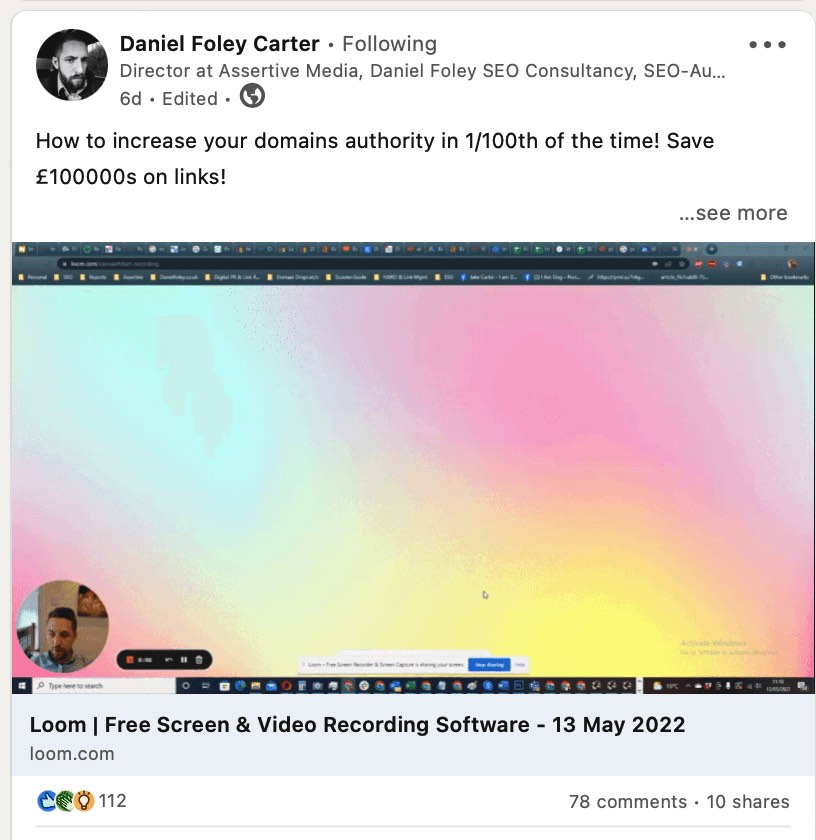The height and width of the screenshot is (840, 816).
Task: Open the 78 comments link
Action: [x=628, y=801]
